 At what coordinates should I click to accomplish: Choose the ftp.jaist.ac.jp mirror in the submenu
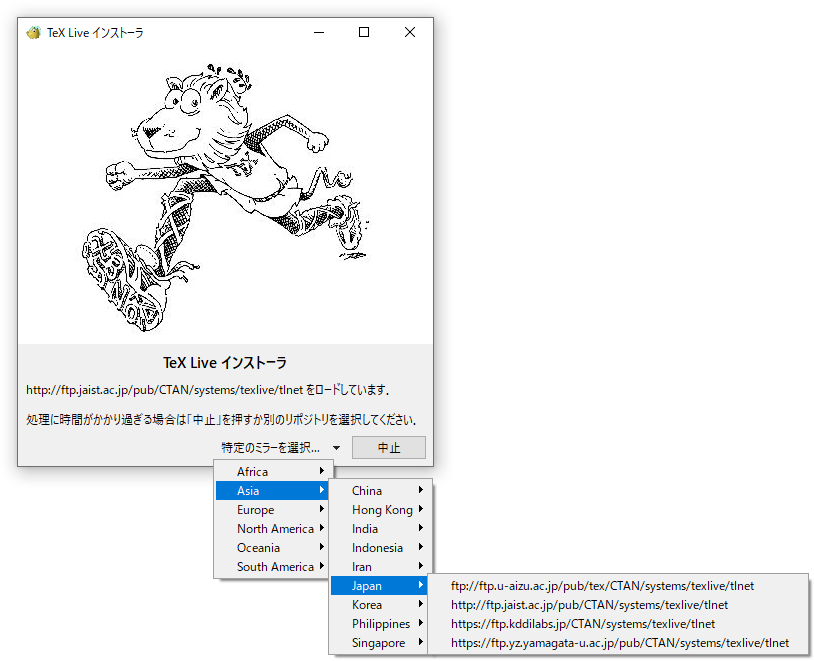(618, 605)
